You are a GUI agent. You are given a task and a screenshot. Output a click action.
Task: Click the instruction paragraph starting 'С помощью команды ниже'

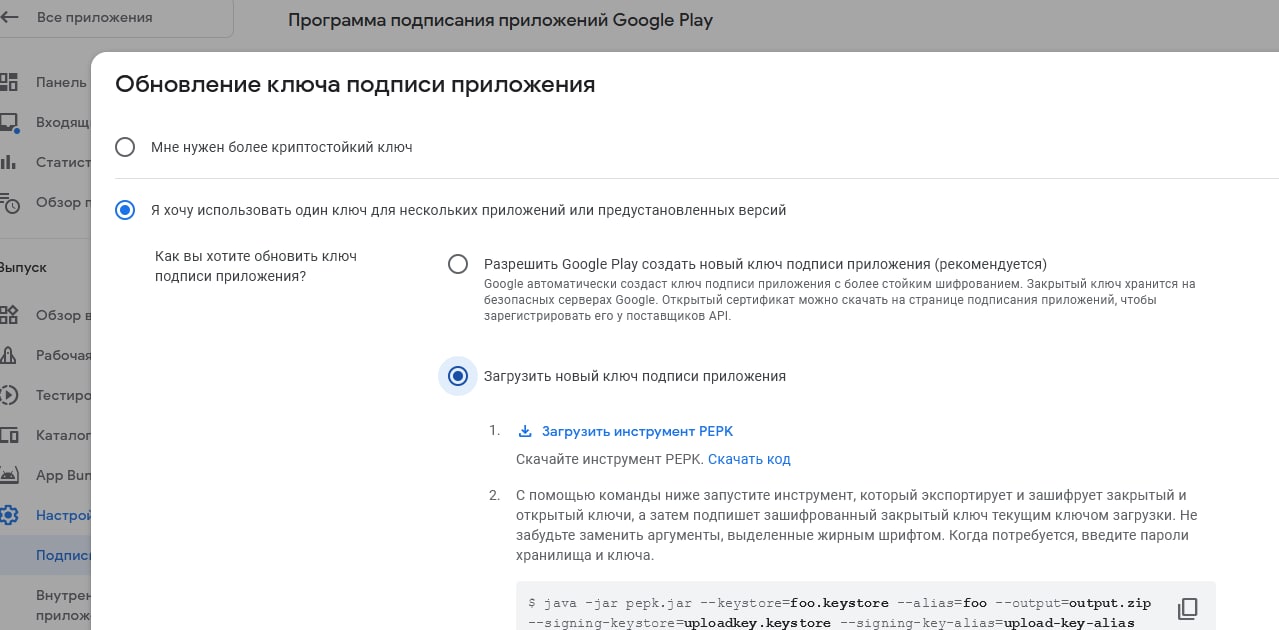856,525
